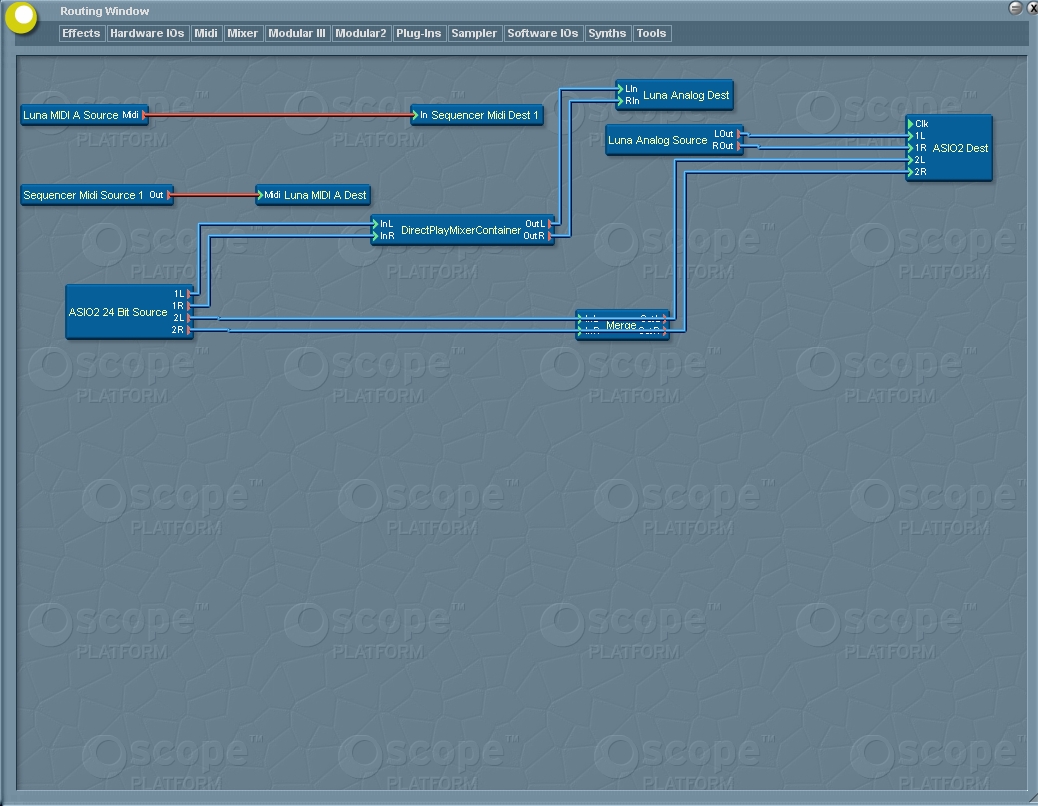Select the Sequencer Midi Dest 1 module name
This screenshot has width=1038, height=806.
(485, 115)
